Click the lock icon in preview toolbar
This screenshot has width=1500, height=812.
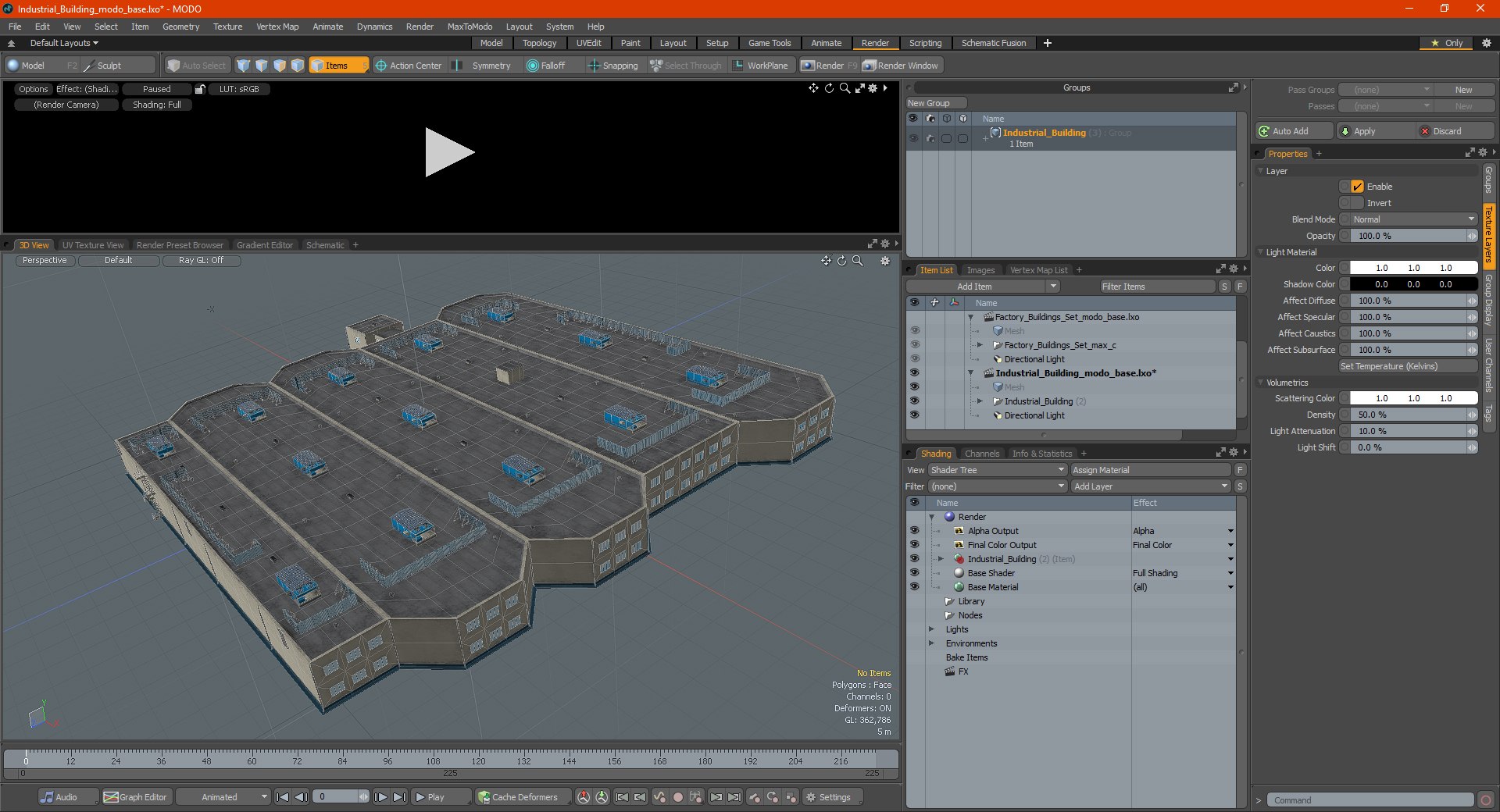tap(200, 89)
